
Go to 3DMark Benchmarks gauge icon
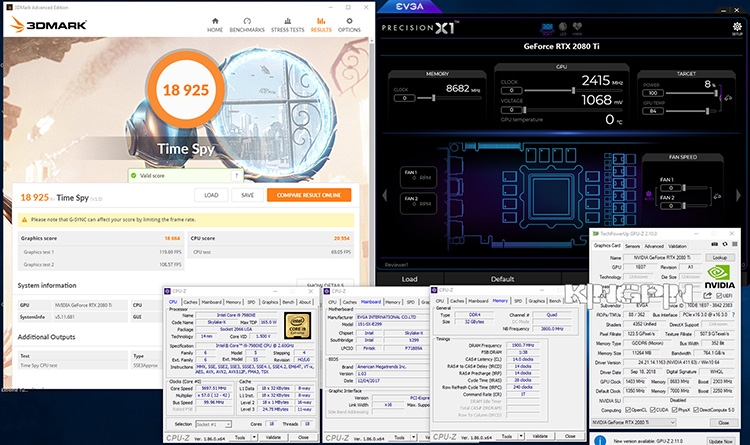[x=247, y=23]
